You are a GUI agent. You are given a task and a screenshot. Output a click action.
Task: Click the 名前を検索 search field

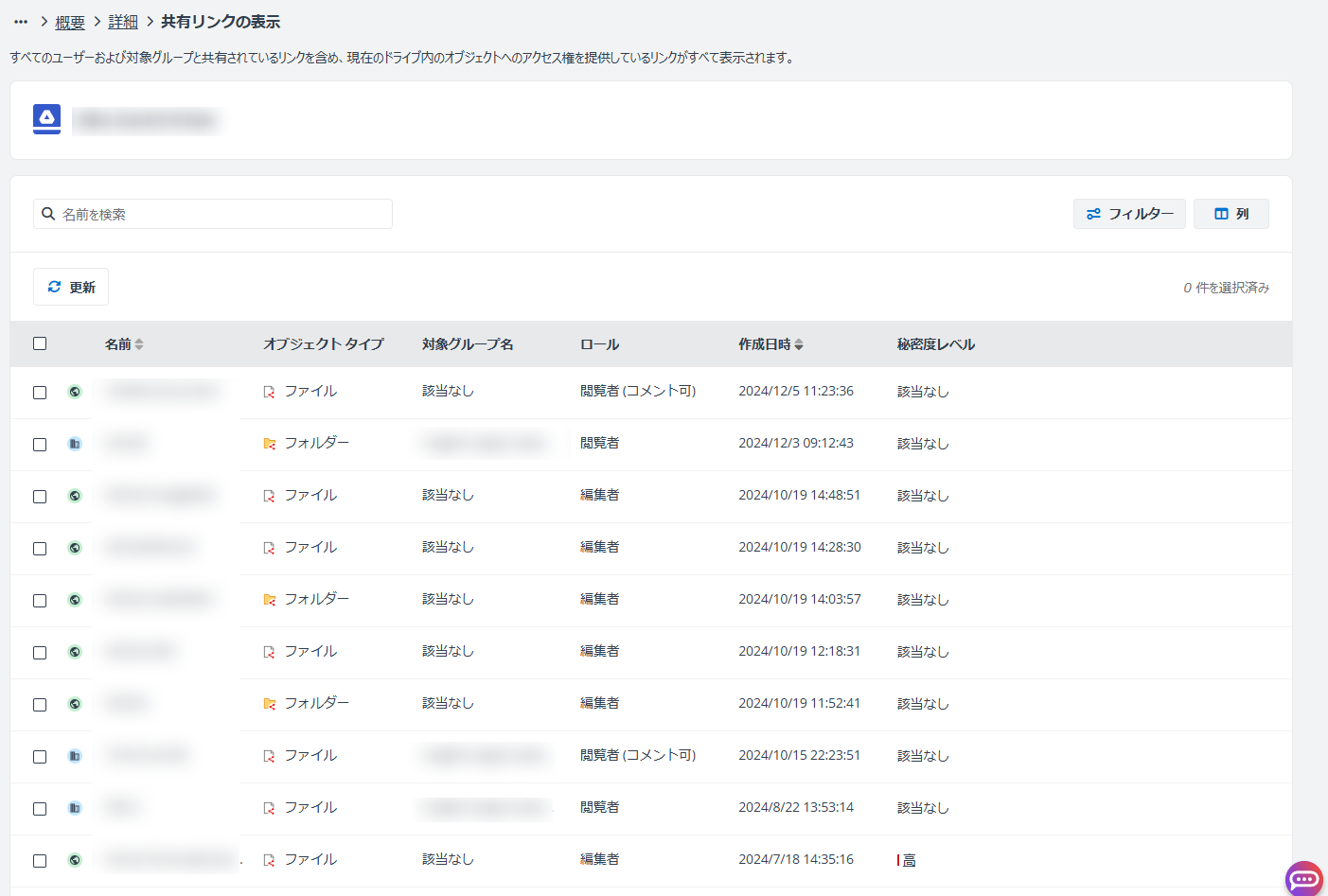(213, 214)
